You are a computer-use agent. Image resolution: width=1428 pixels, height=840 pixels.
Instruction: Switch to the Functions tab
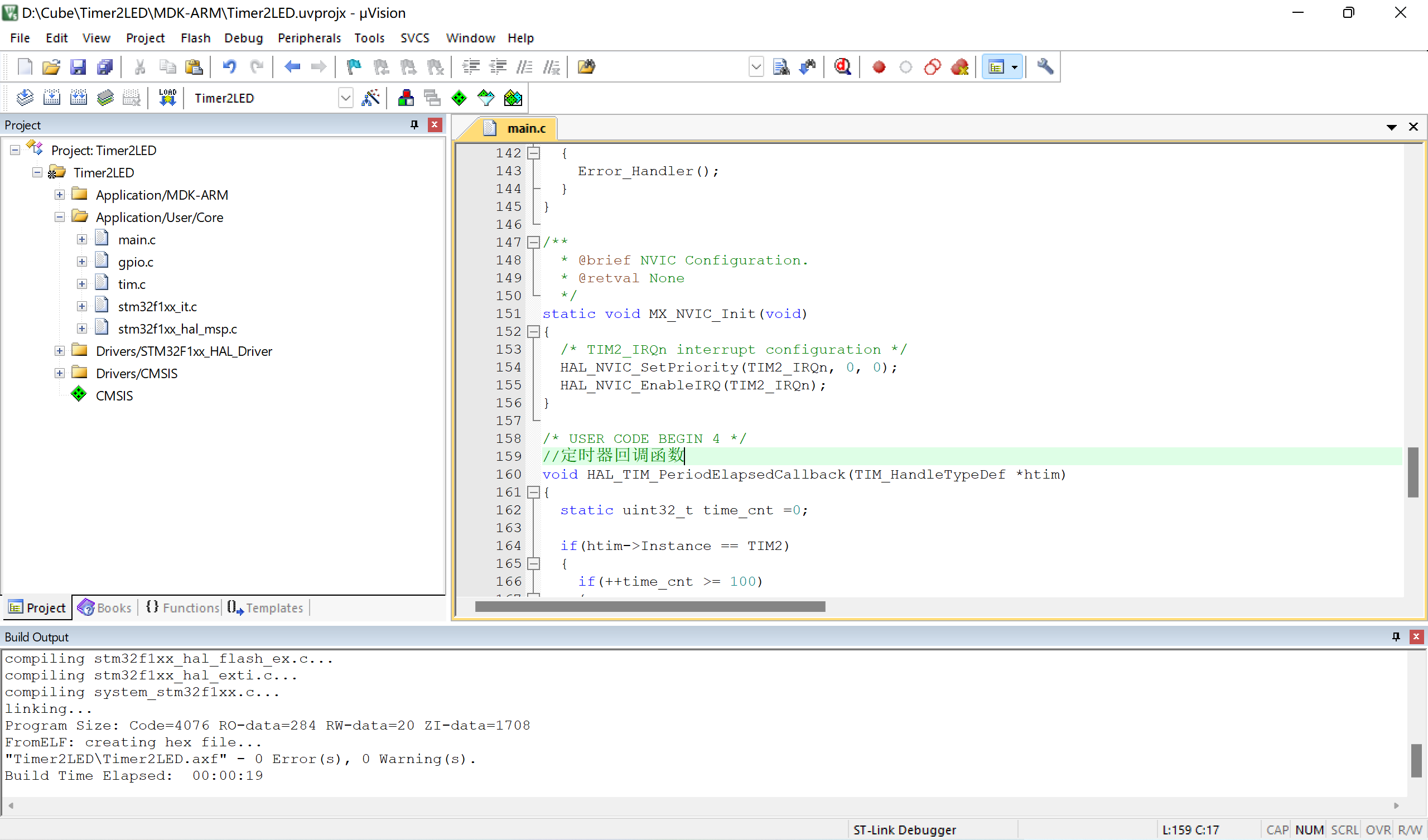[182, 607]
